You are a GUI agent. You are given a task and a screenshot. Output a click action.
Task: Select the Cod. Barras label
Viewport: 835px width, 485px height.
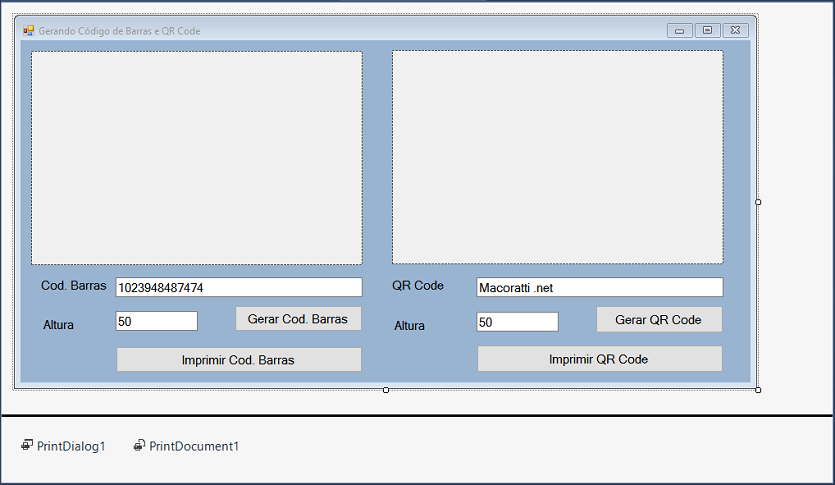[x=73, y=286]
